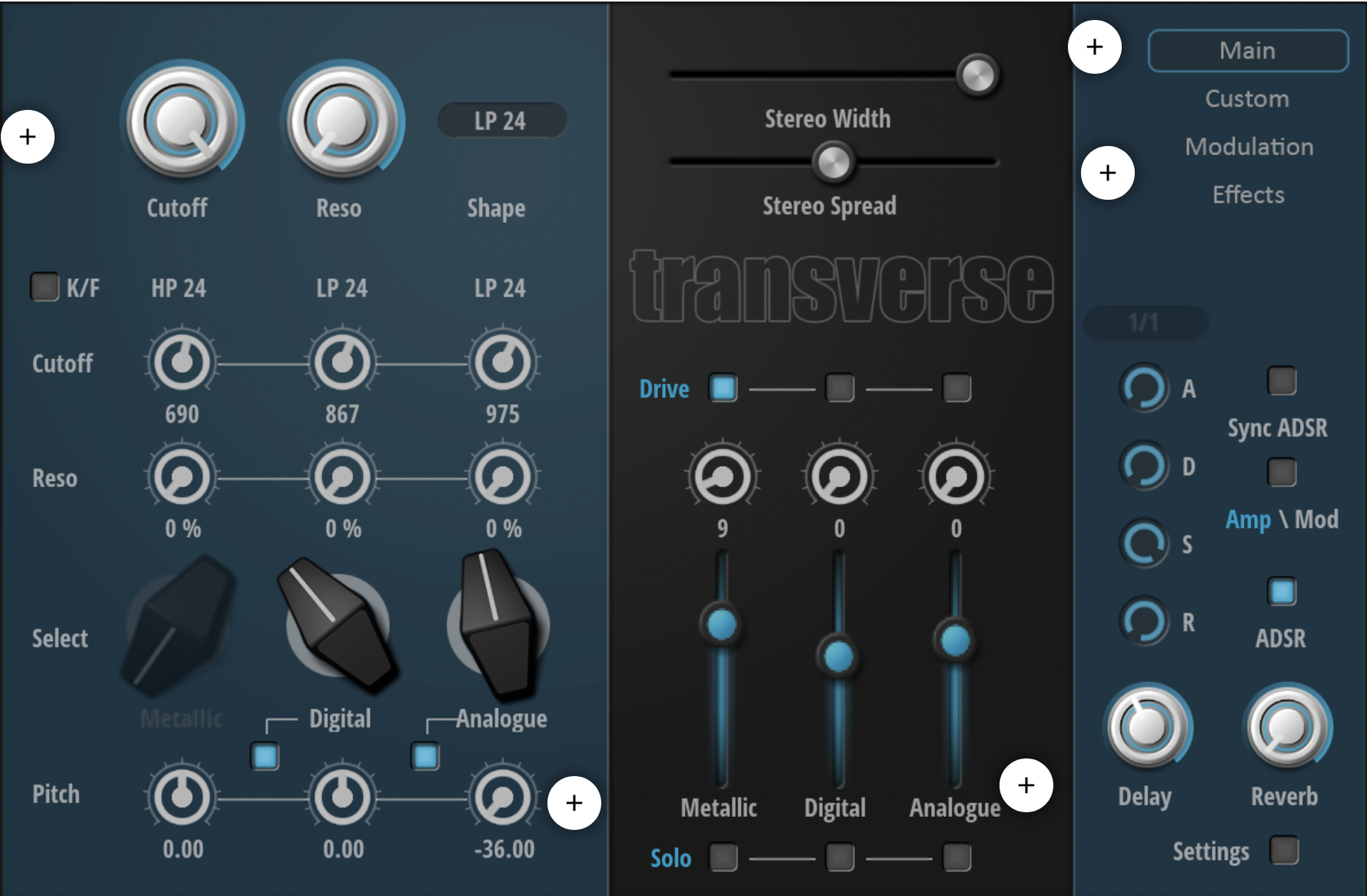1367x896 pixels.
Task: Click the Decay (D) envelope knob
Action: coord(1144,466)
